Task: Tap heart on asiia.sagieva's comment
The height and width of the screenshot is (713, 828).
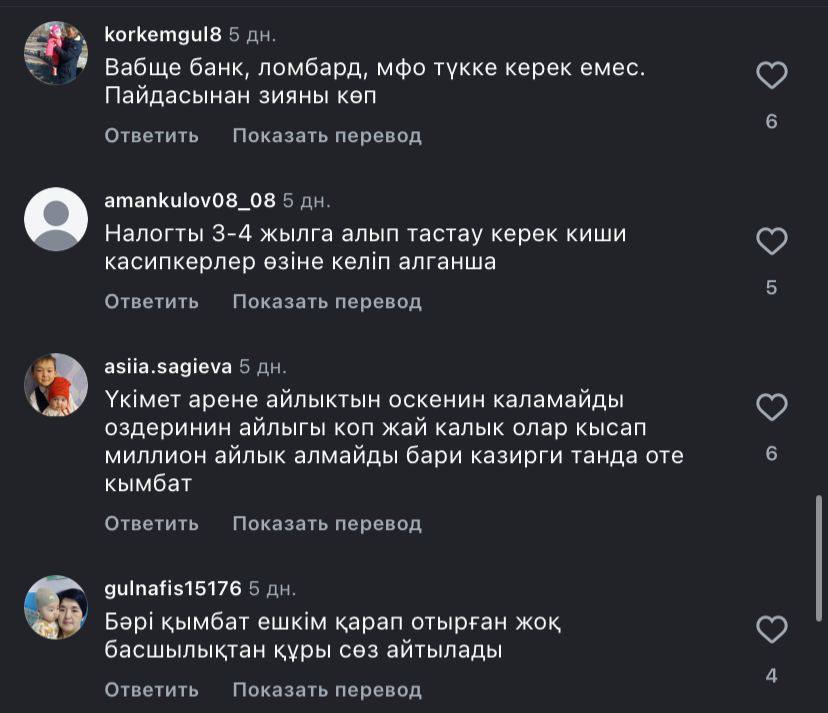Action: [771, 407]
